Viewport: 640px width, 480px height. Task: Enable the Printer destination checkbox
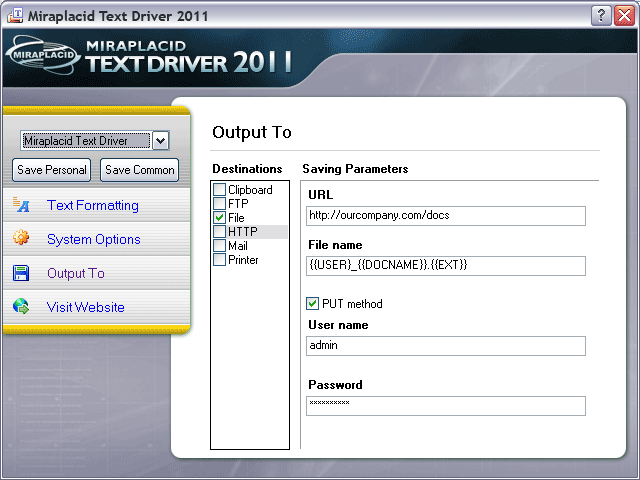tap(220, 260)
